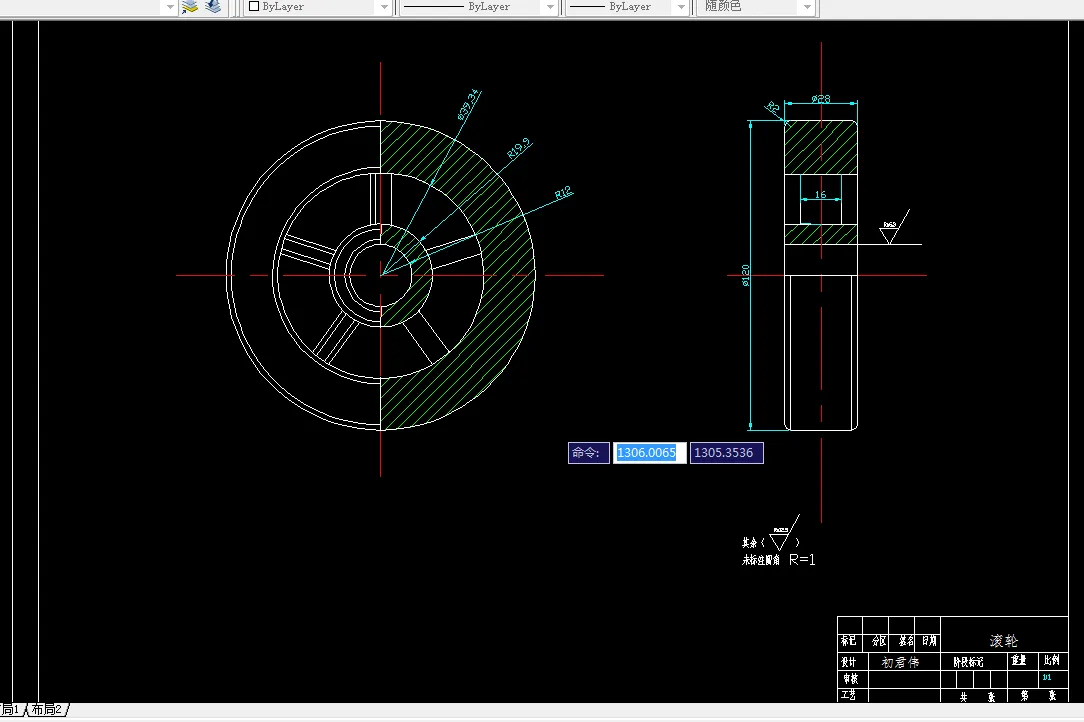The width and height of the screenshot is (1084, 722).
Task: Click the 1305.3536 coordinate field
Action: pyautogui.click(x=727, y=453)
